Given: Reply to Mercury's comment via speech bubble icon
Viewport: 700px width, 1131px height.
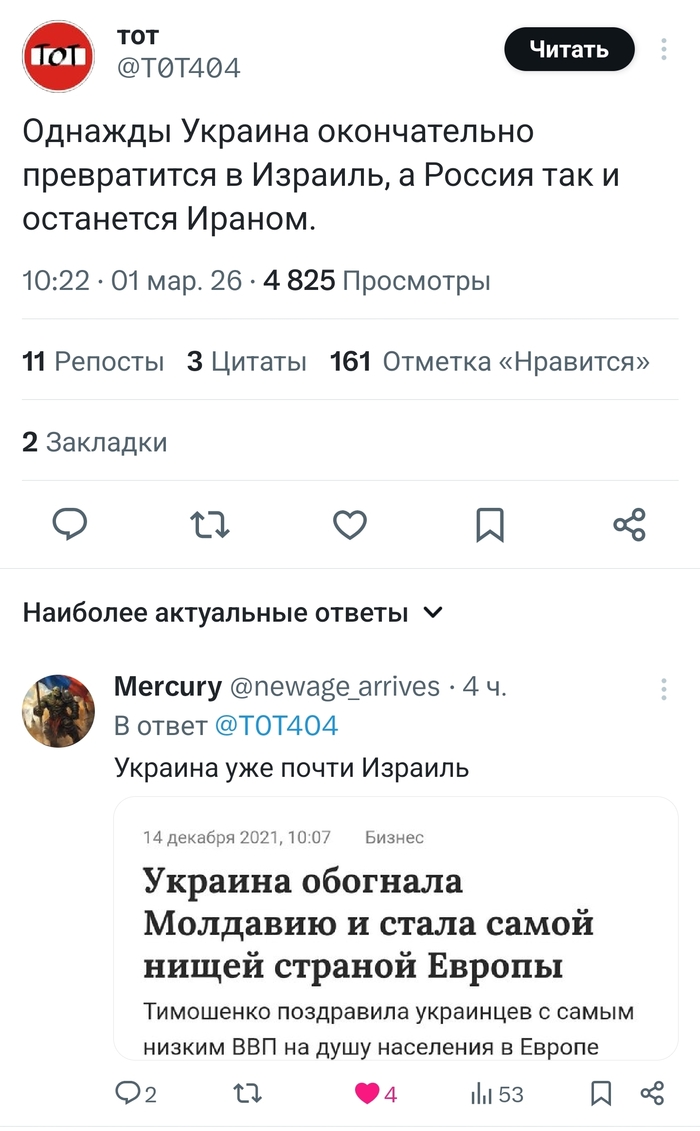Looking at the screenshot, I should click(x=131, y=1095).
